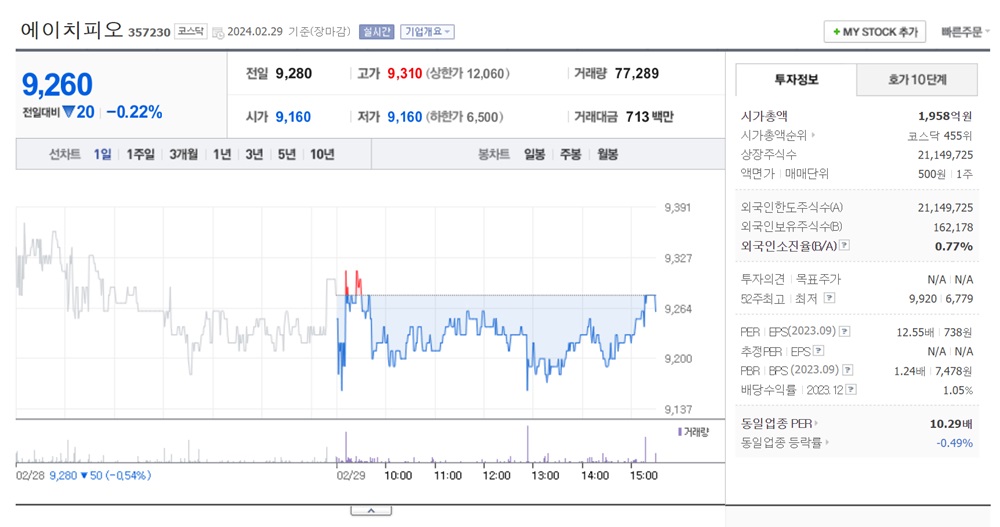The image size is (1000, 527).
Task: Click help icon next to 외국인소진율(B/A)
Action: 844,245
